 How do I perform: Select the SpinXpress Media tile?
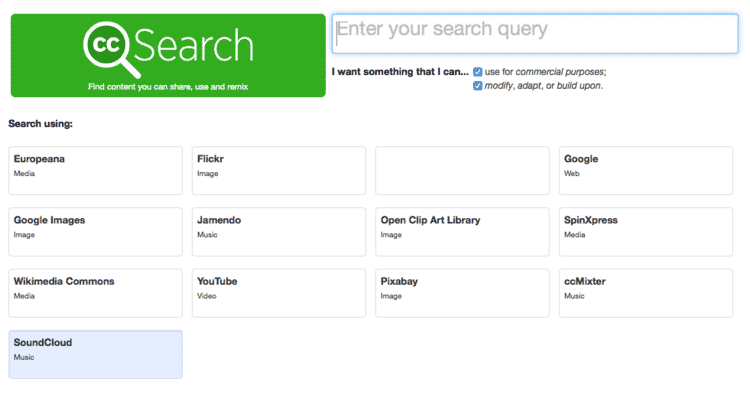646,232
